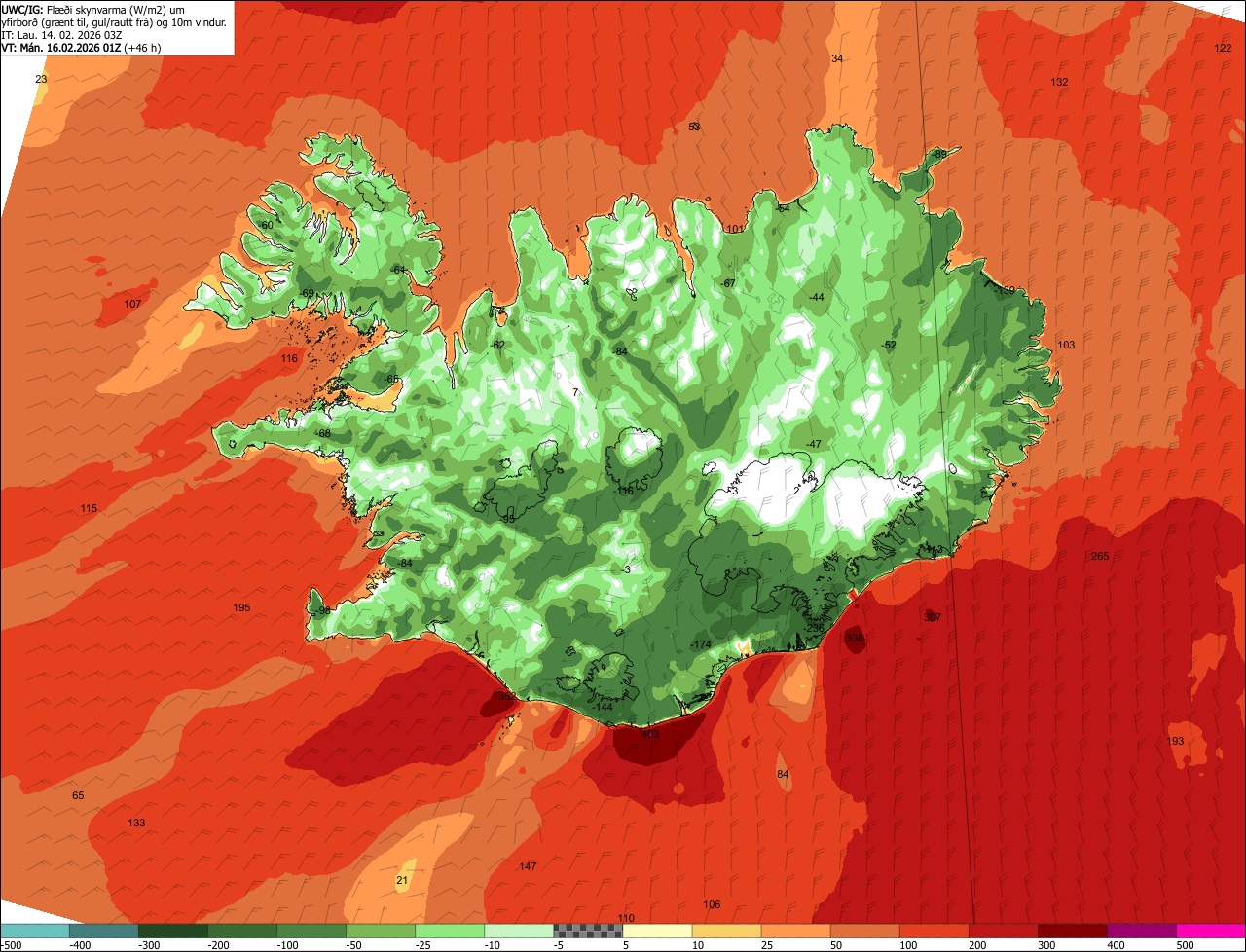Click the 'IT: Lau. 14. 02. 2026 03Z' line
This screenshot has width=1246, height=952.
pos(60,35)
